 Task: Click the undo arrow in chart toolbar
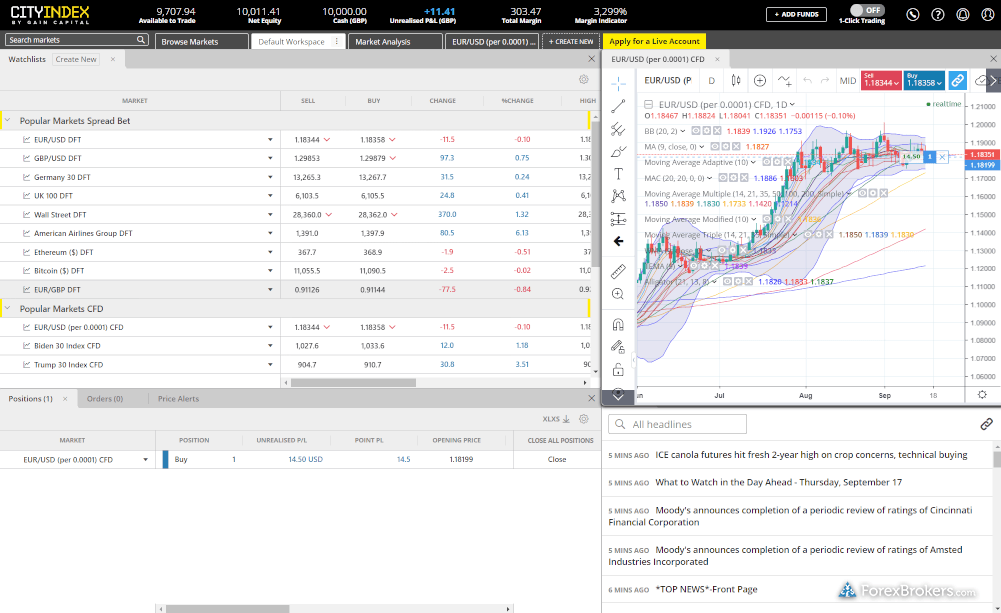point(808,80)
